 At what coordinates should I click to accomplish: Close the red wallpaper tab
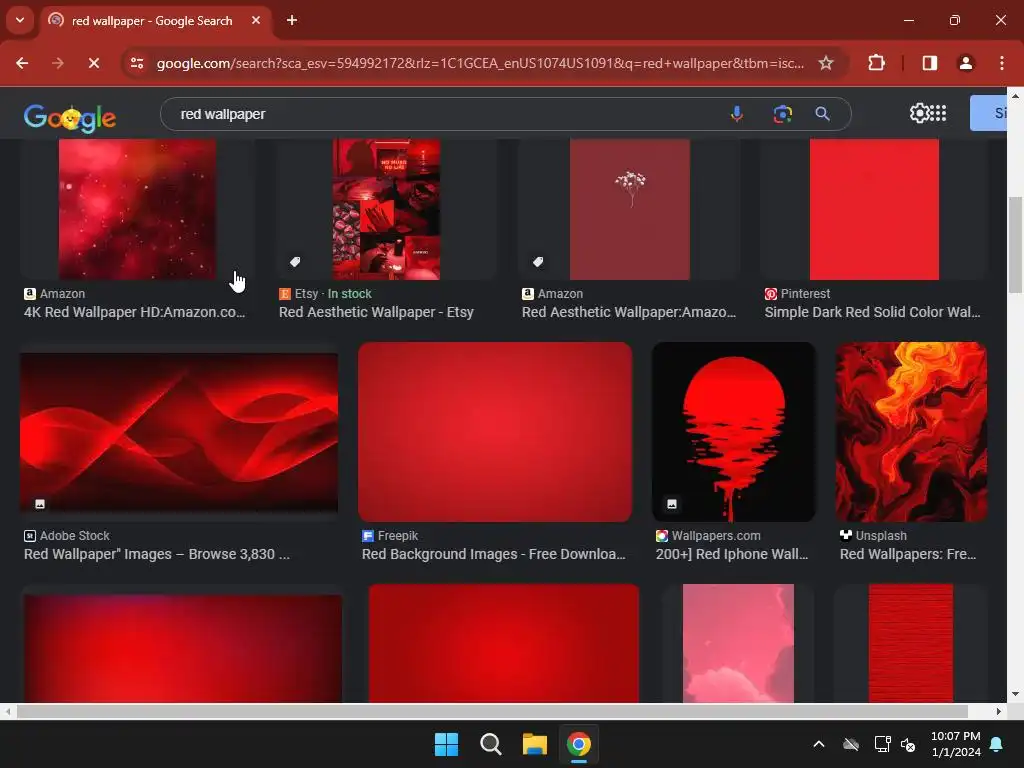[256, 20]
